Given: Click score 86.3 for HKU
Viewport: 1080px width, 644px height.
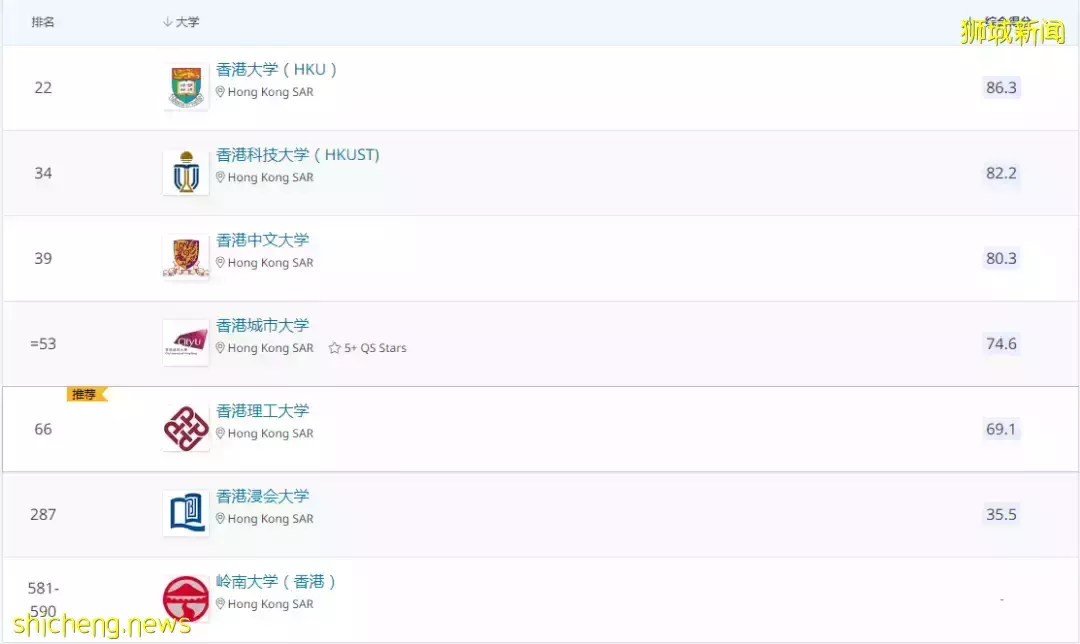Looking at the screenshot, I should click(1001, 87).
